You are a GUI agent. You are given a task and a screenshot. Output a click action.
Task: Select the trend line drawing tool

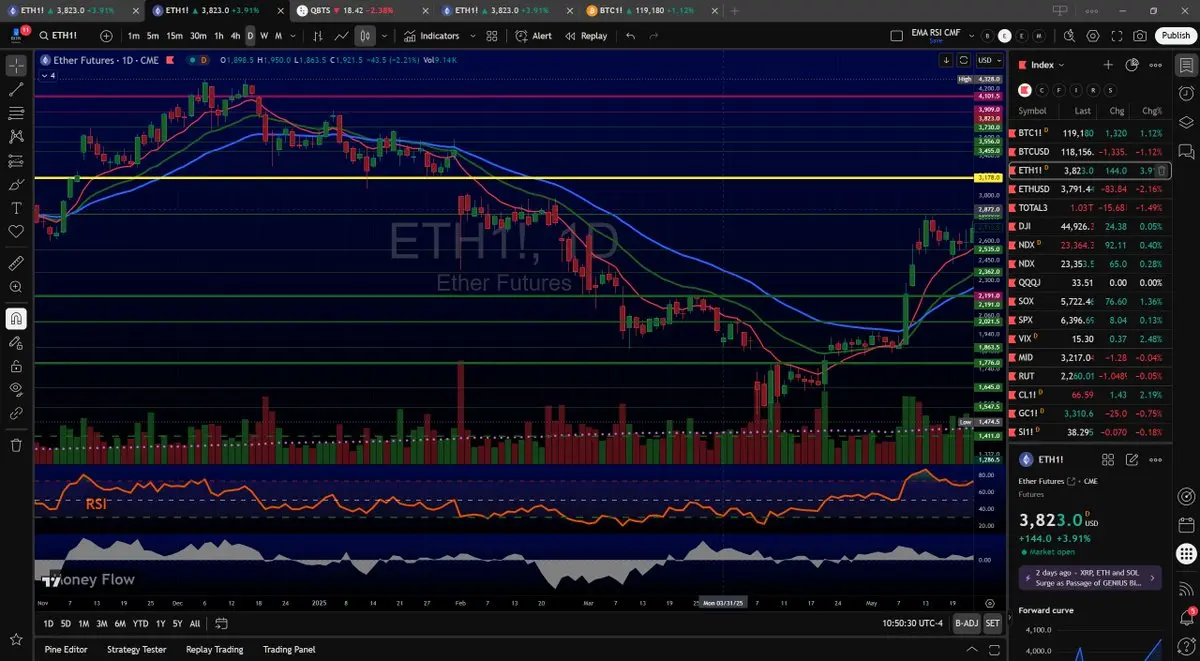click(16, 90)
